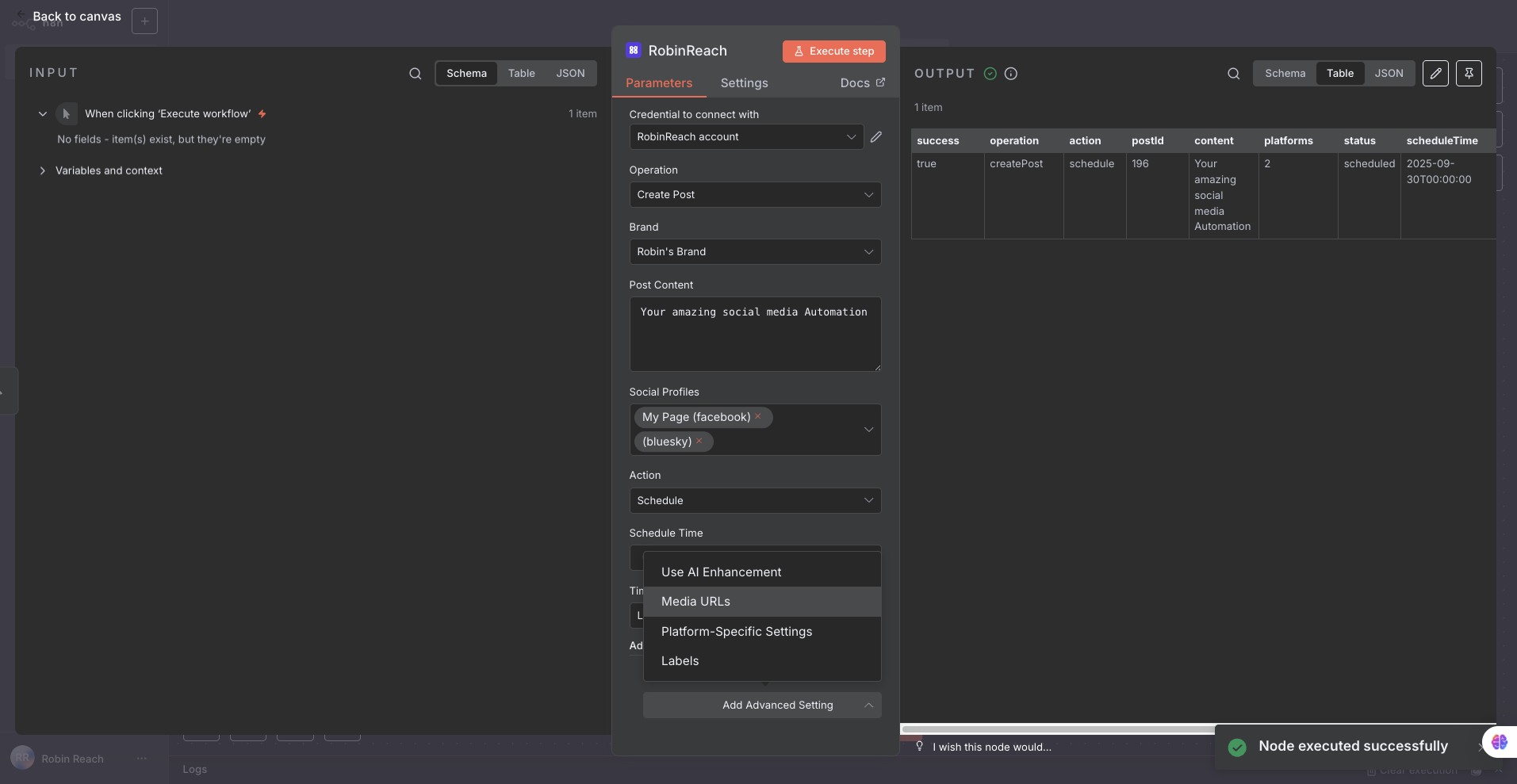Pin the output data
Viewport: 1517px width, 784px height.
click(1469, 74)
